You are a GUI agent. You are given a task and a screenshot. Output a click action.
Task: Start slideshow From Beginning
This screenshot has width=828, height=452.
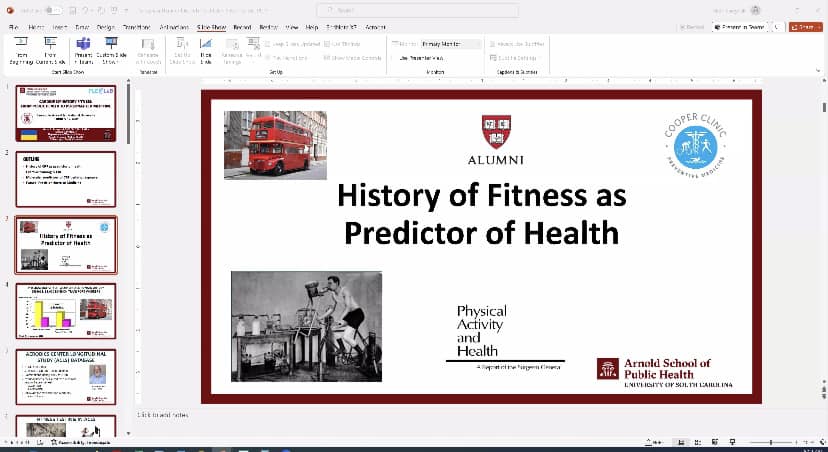21,49
